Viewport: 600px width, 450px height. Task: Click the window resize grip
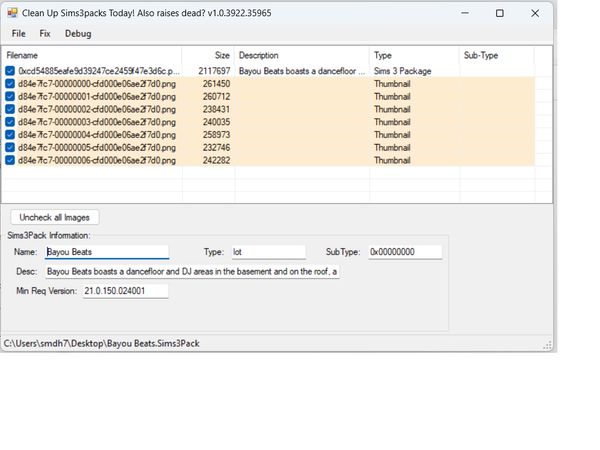(x=548, y=345)
